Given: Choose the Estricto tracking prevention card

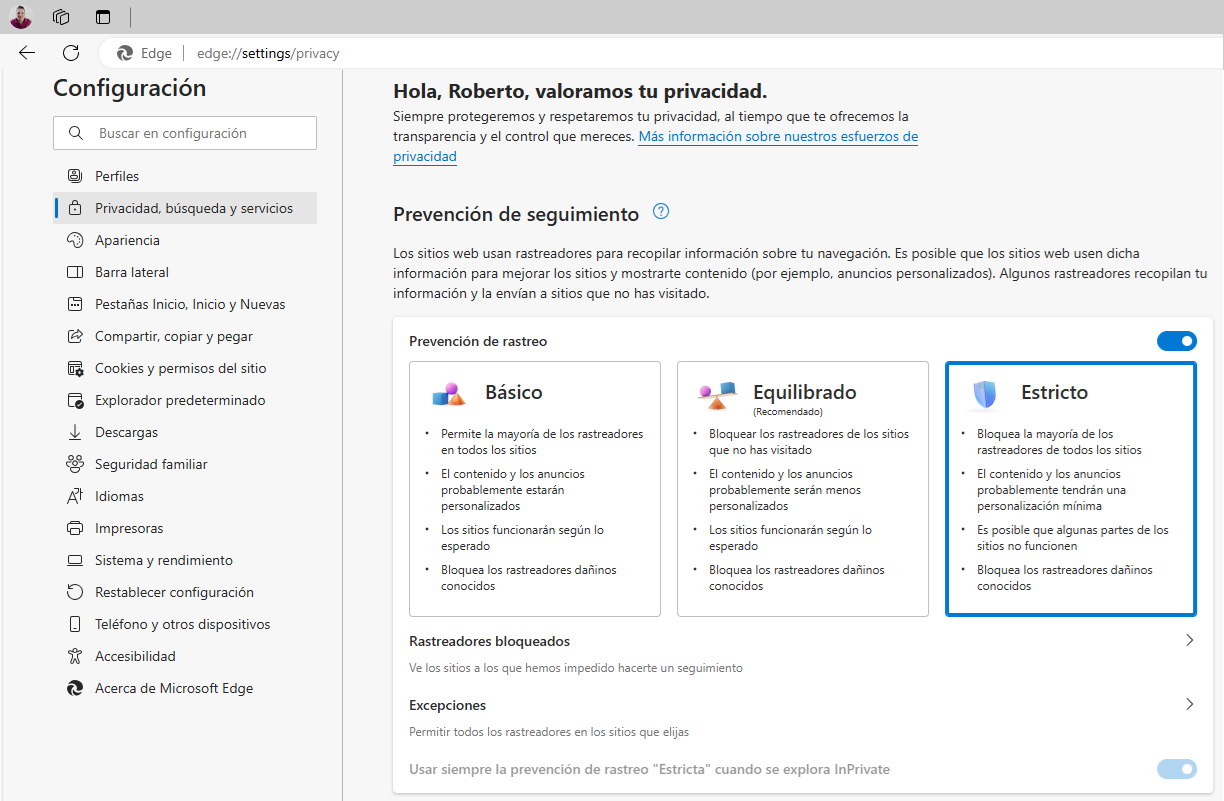Looking at the screenshot, I should (x=1070, y=488).
